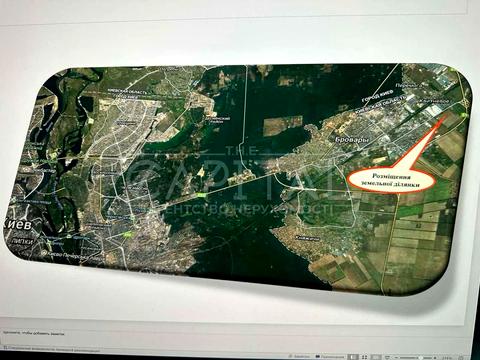This screenshot has height=360, width=480.
Task: Switch to Normal view icon
Action: 354,357
